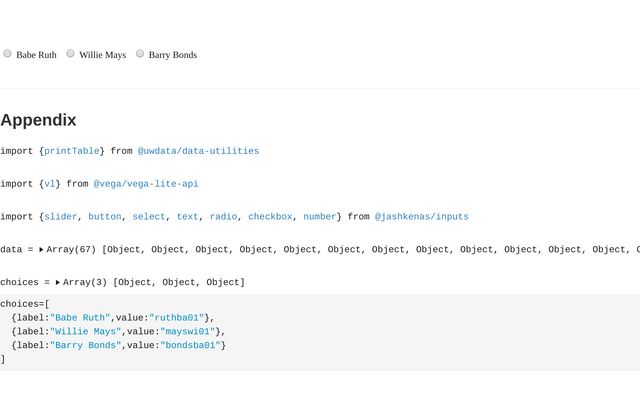
Task: Click the "bondsba01" value in code
Action: [190, 345]
